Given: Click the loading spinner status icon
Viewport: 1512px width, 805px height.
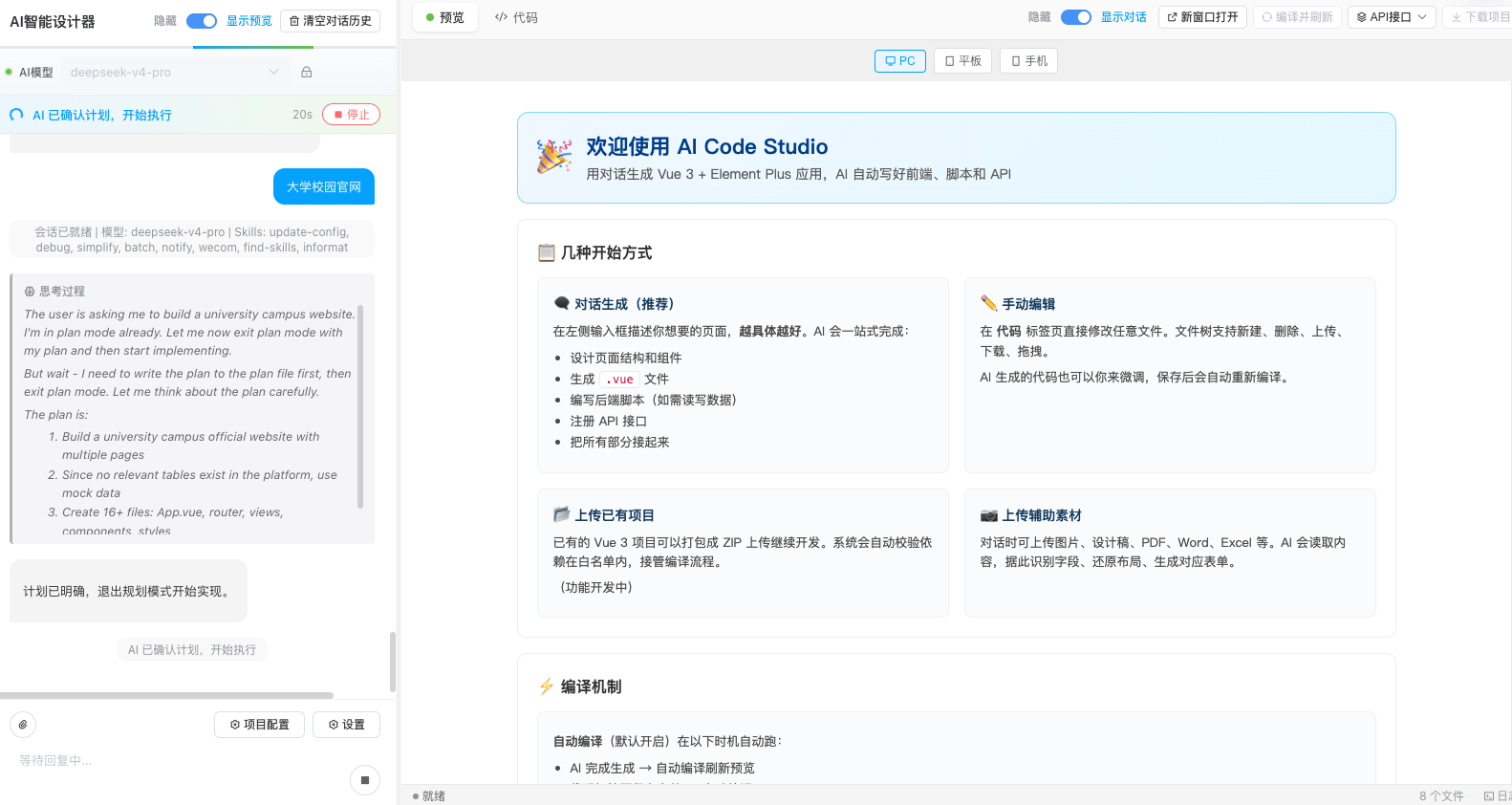Looking at the screenshot, I should [x=16, y=115].
